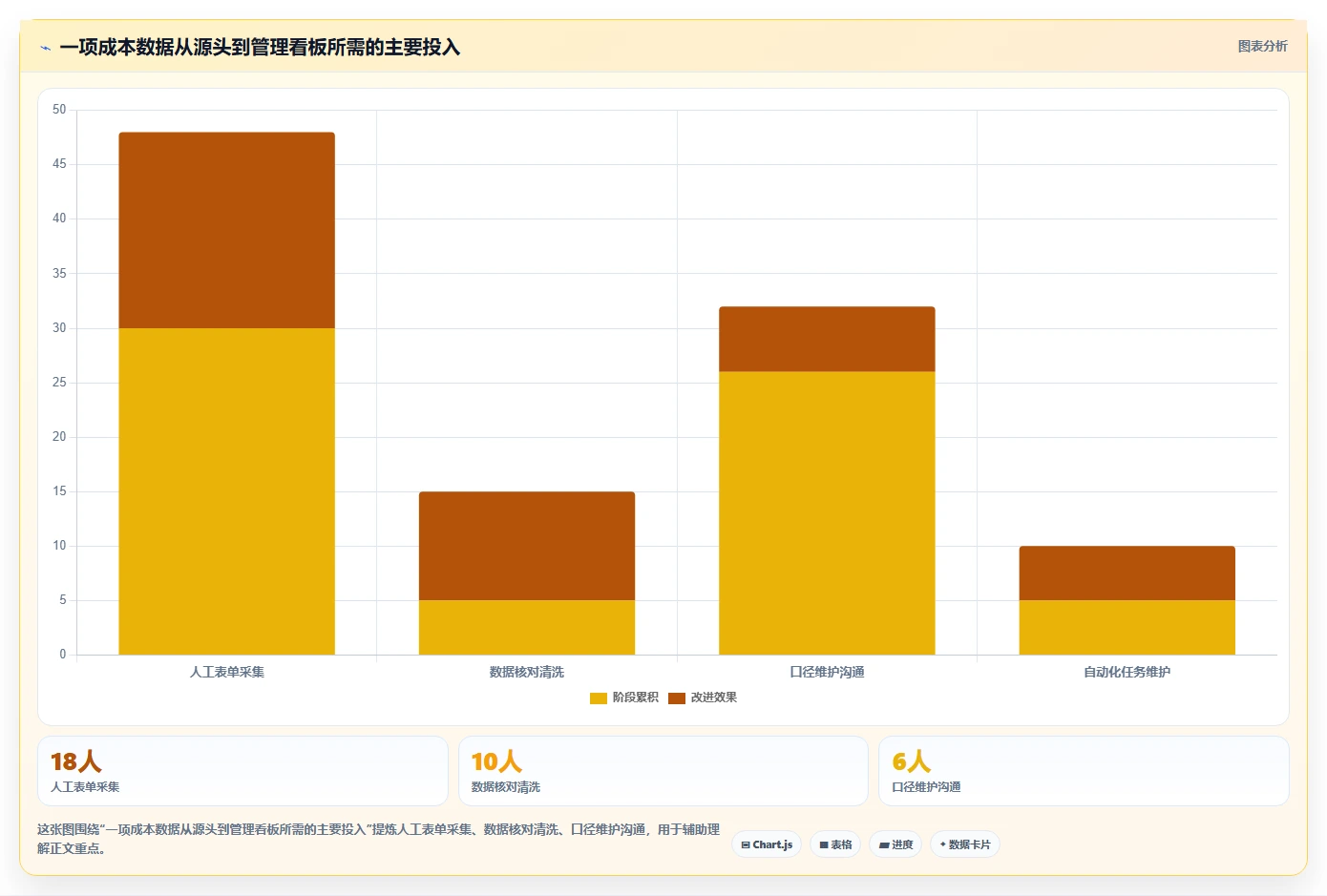Click brown 改进效果 bar for 人工表单采集
This screenshot has width=1327, height=896.
tap(227, 230)
